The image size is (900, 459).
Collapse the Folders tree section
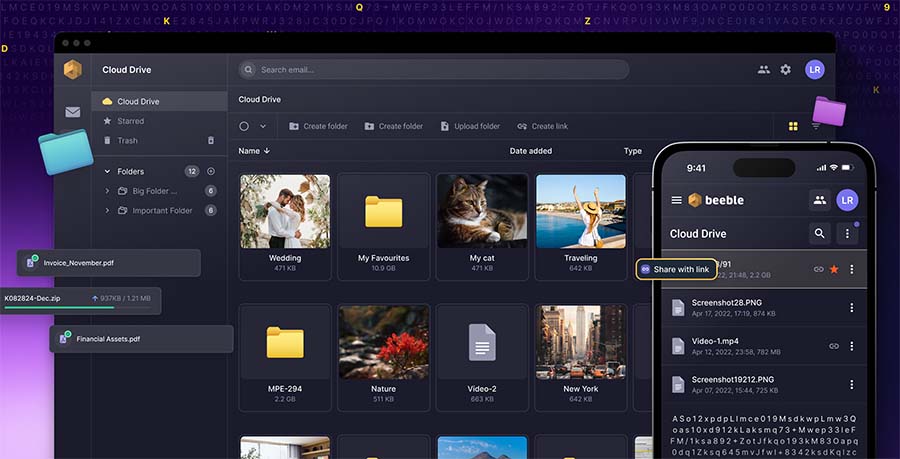point(107,171)
